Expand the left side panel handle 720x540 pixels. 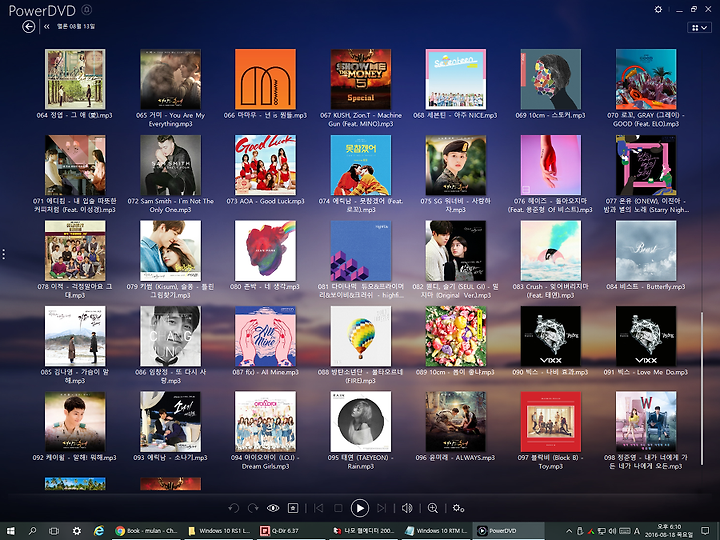4,254
